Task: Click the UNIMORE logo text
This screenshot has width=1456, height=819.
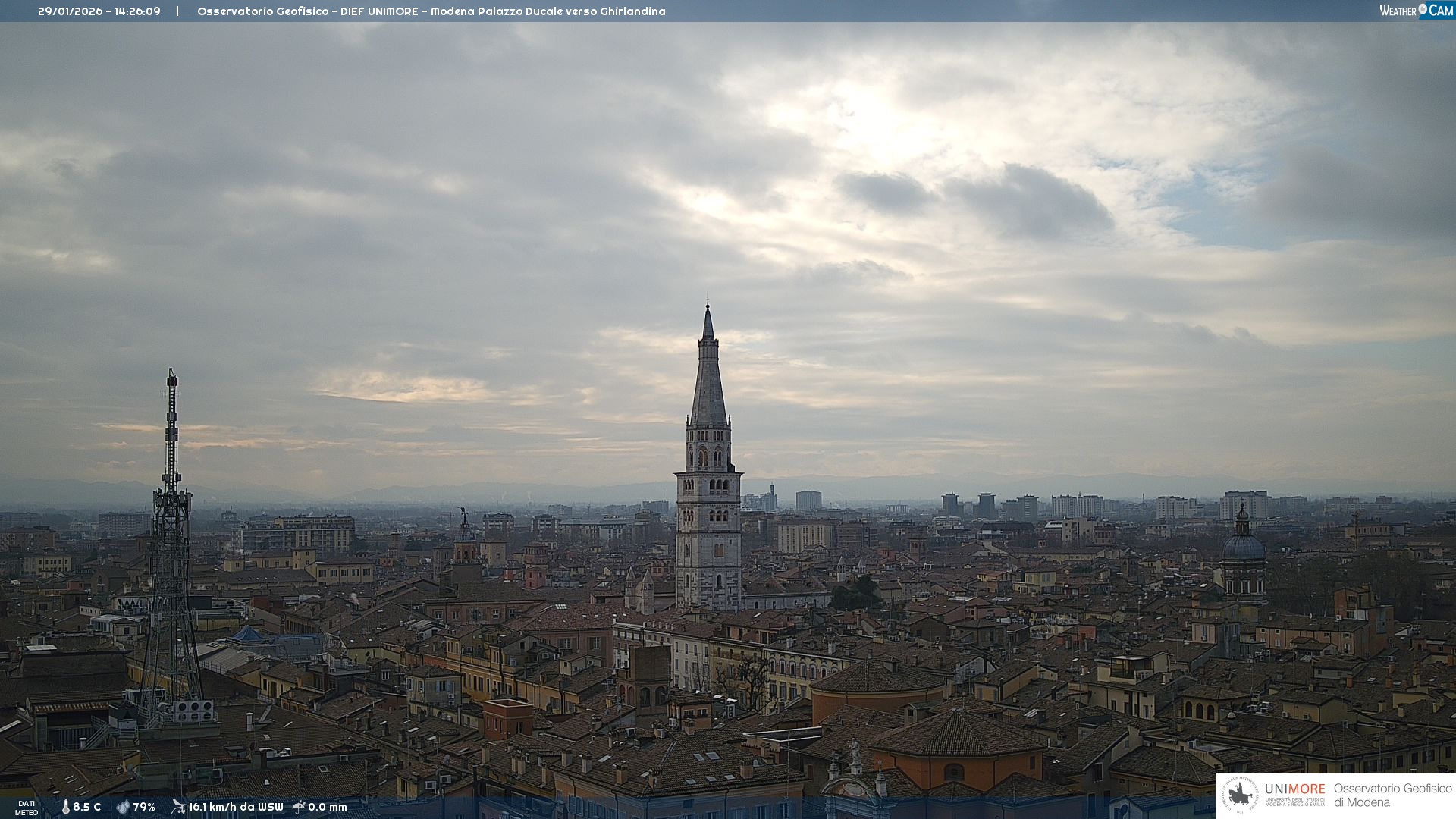Action: [x=1294, y=789]
